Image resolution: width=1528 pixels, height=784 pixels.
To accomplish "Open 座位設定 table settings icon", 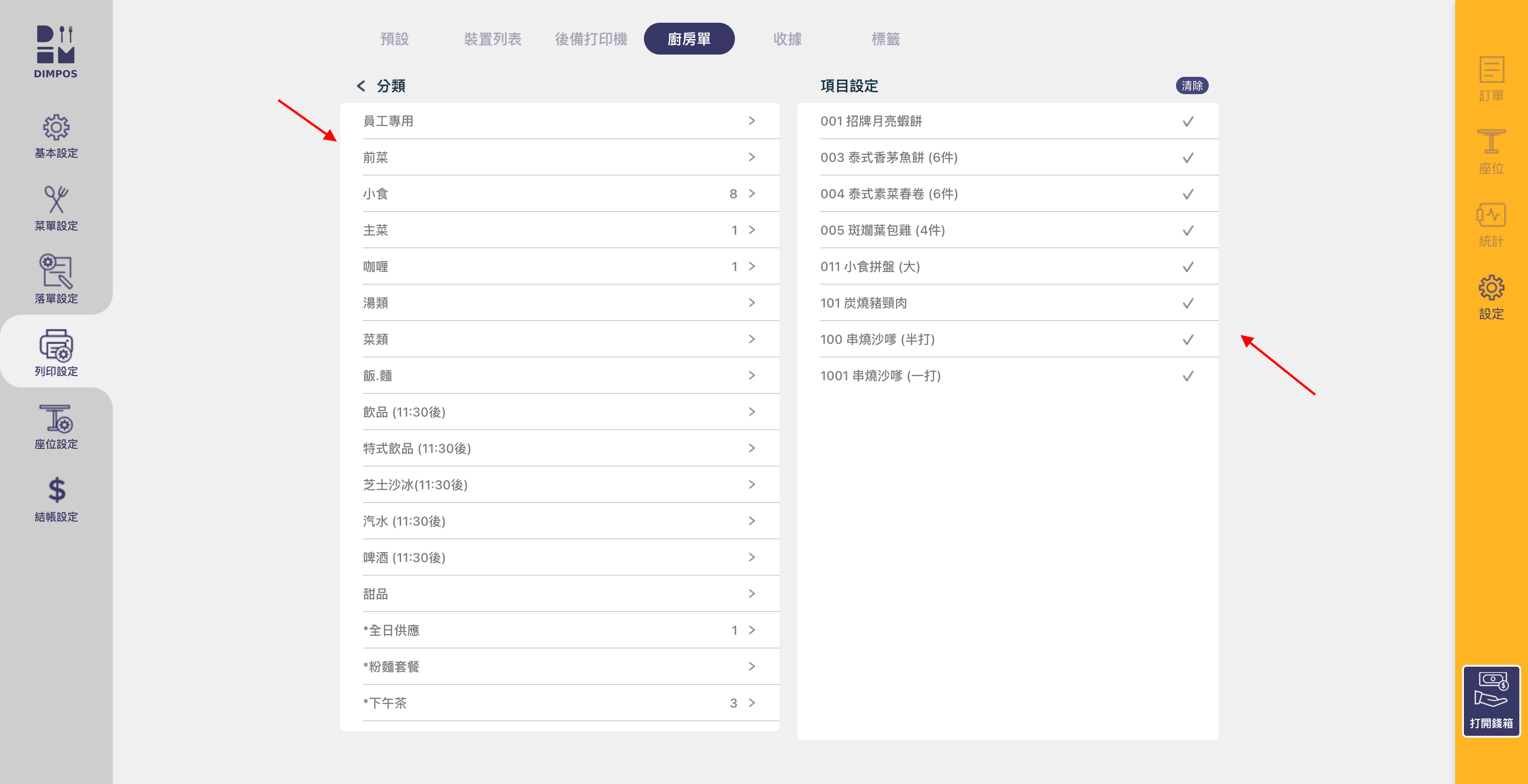I will coord(56,419).
